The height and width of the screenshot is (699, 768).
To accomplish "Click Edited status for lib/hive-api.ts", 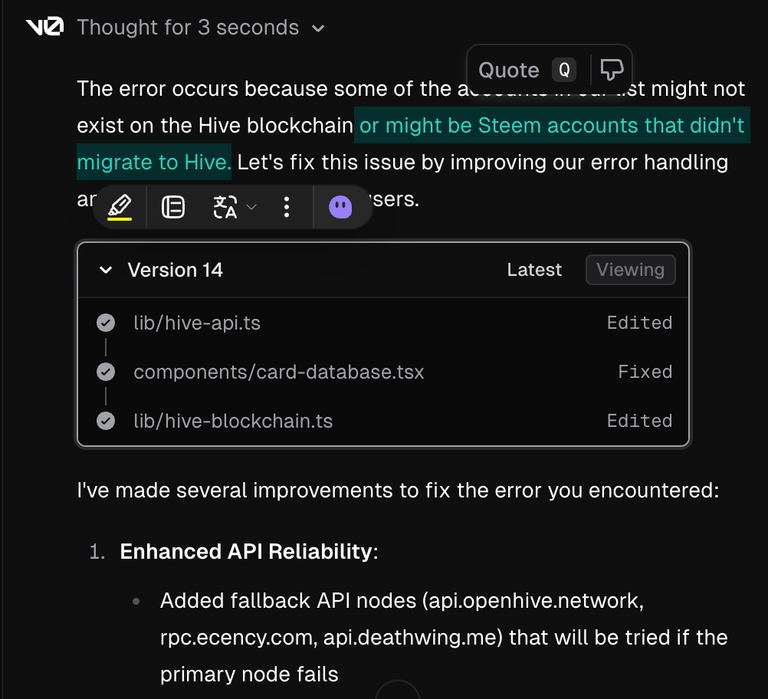I will [640, 323].
